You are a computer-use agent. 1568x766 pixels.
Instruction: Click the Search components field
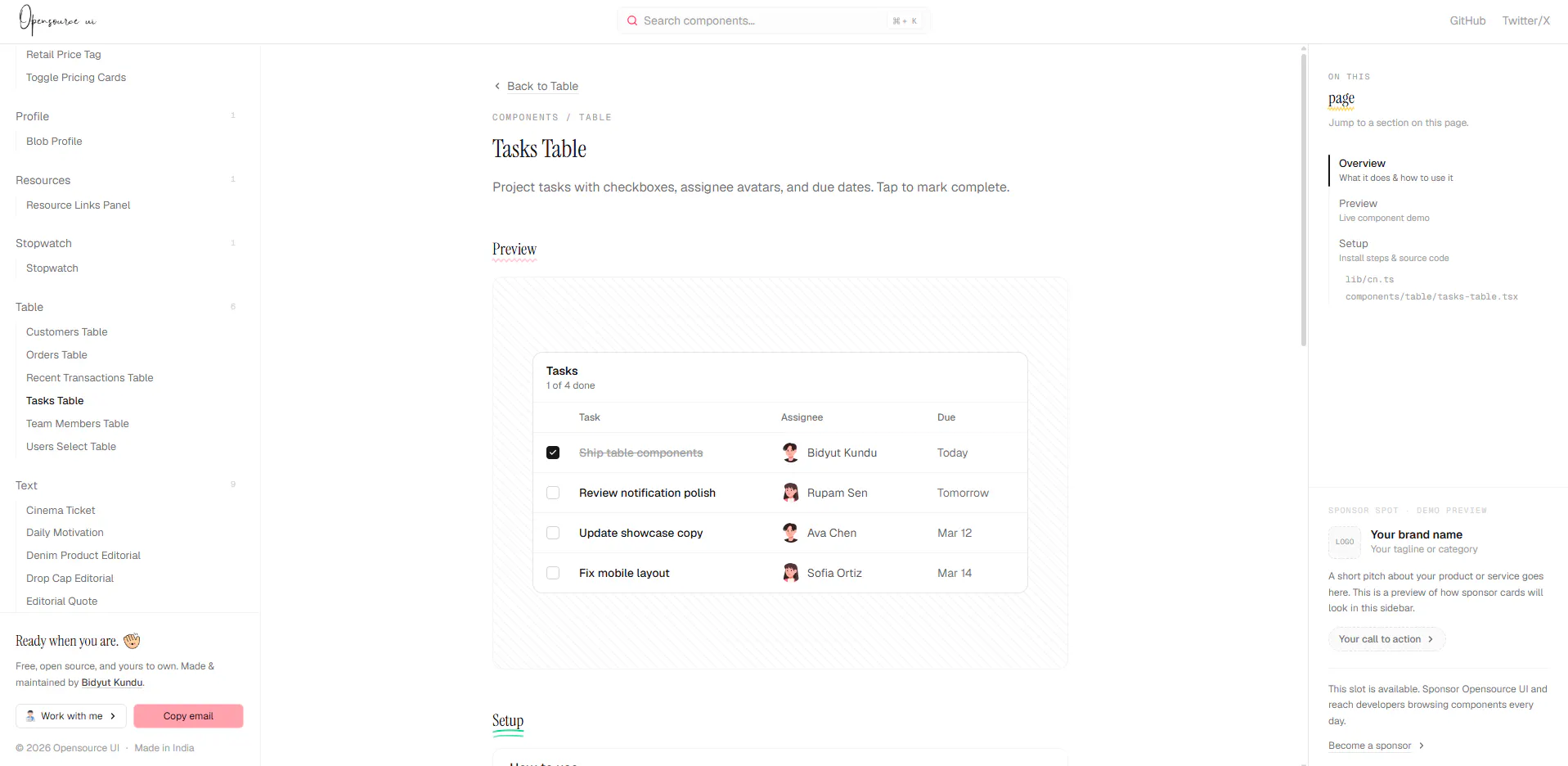click(773, 20)
